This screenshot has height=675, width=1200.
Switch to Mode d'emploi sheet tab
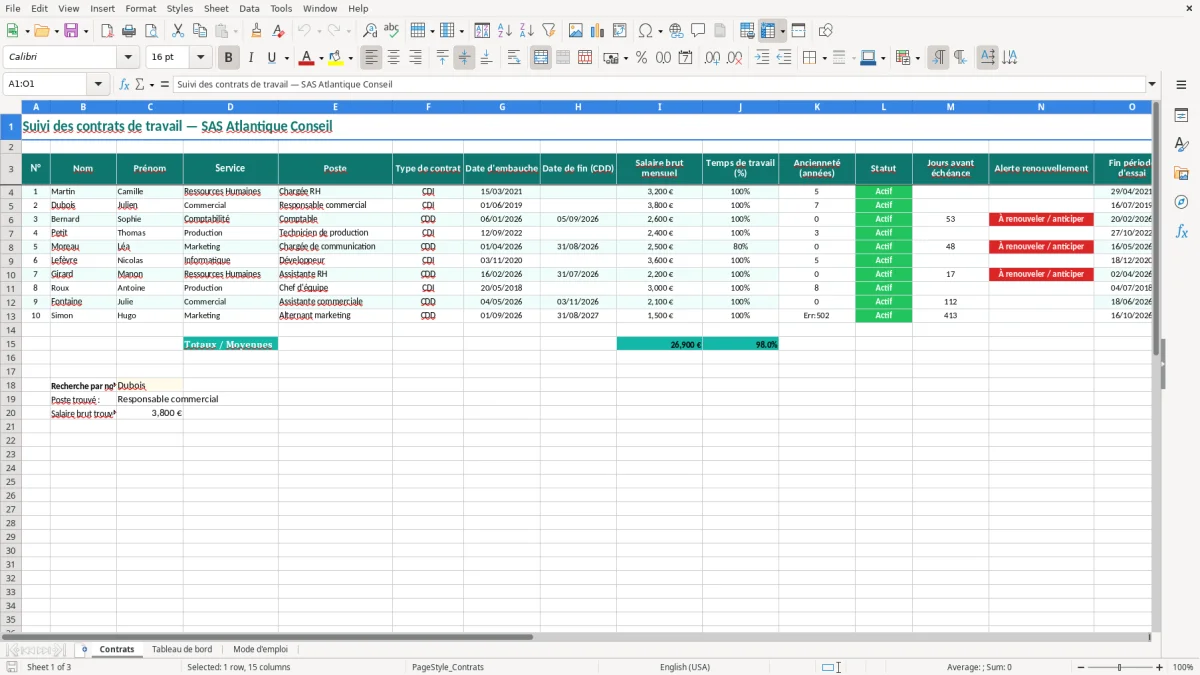[x=260, y=649]
